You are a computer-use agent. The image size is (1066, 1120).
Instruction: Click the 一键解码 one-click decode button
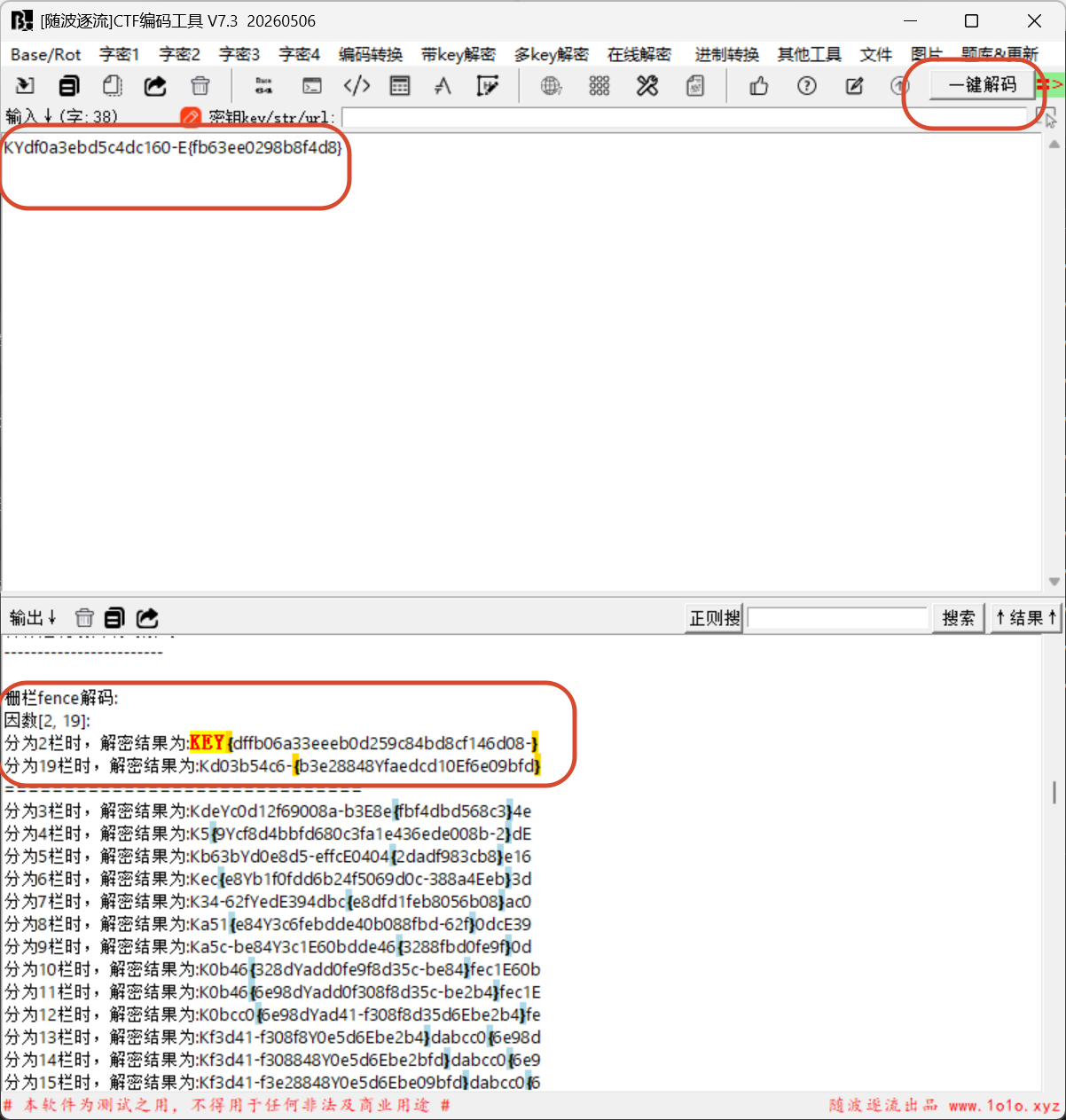click(983, 84)
